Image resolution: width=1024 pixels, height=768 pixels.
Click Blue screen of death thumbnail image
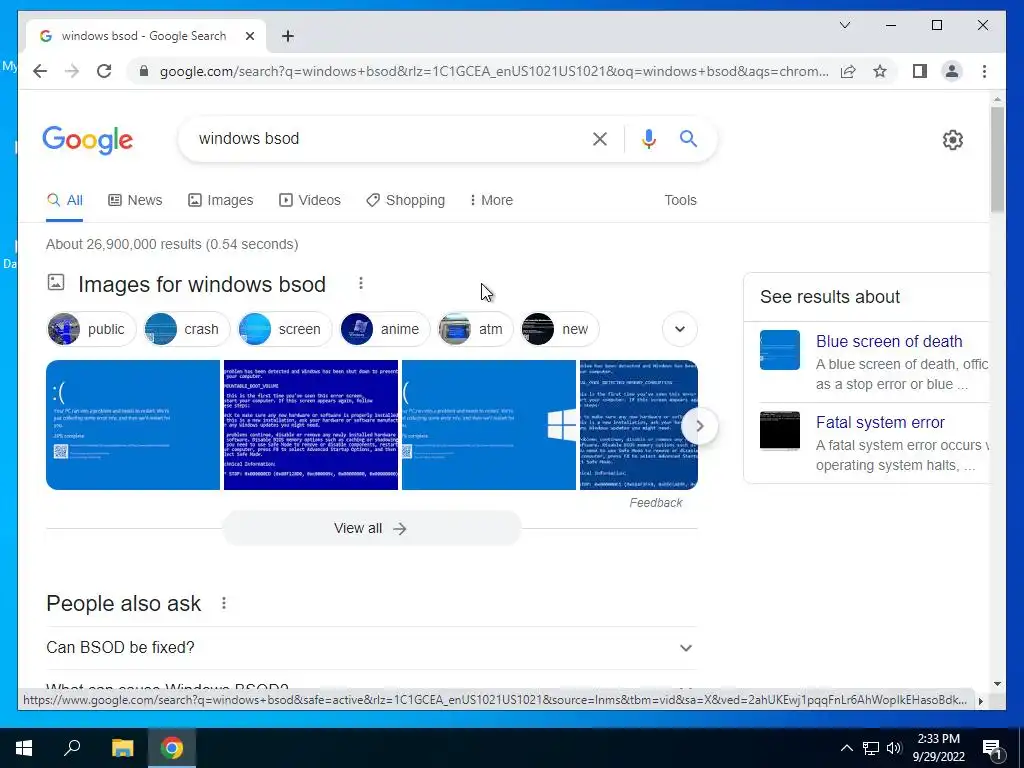pos(780,350)
